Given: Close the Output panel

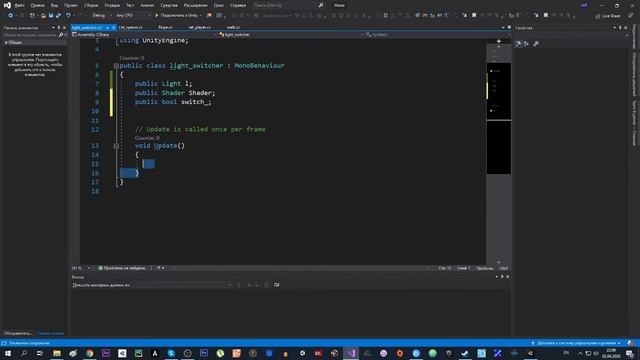Looking at the screenshot, I should pos(508,277).
